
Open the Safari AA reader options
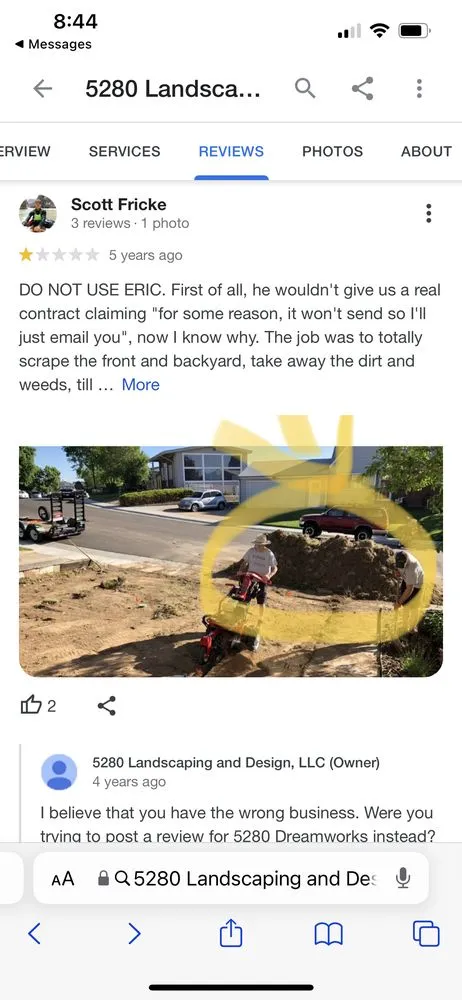63,879
